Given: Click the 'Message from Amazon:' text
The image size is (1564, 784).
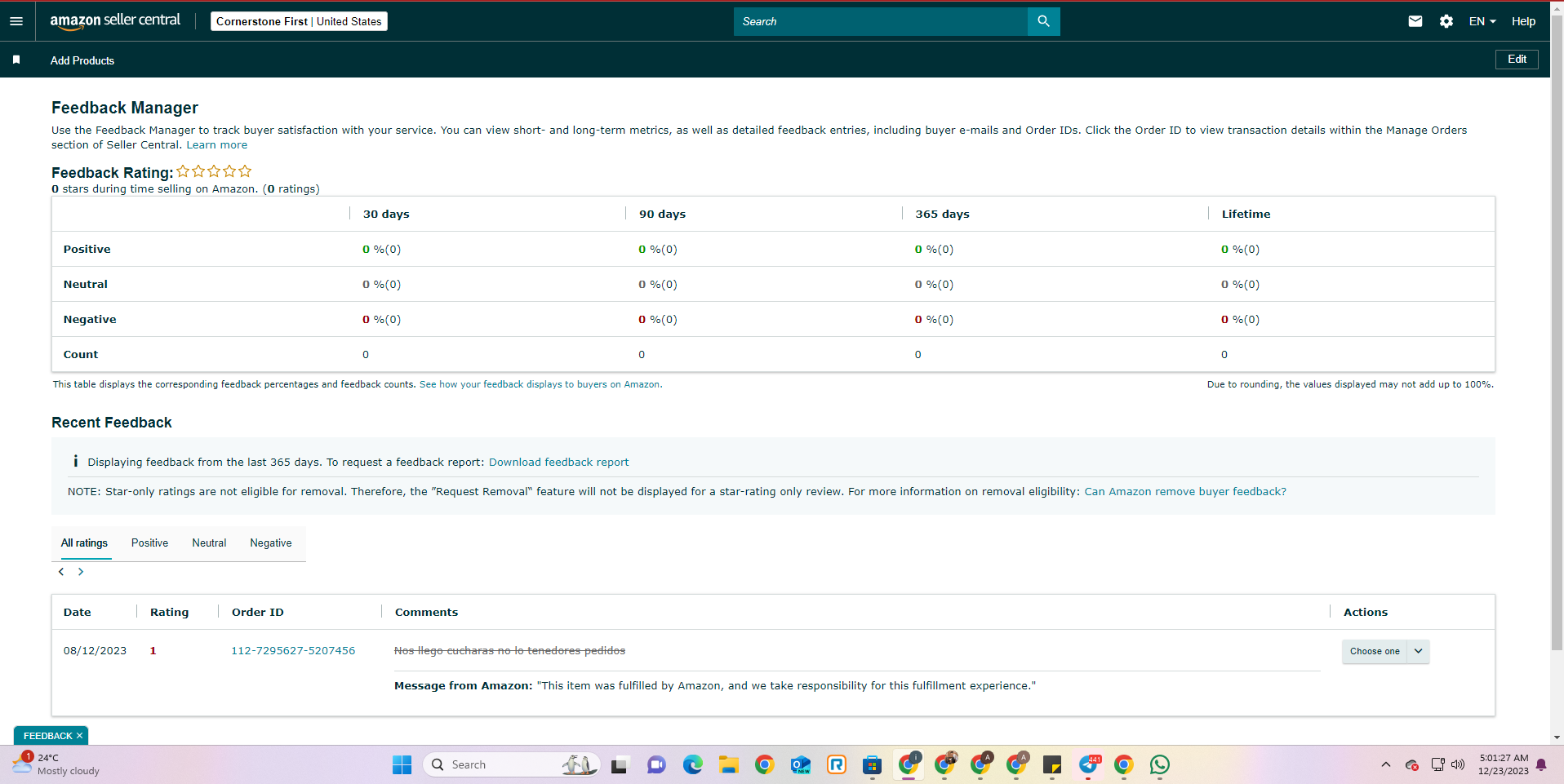Looking at the screenshot, I should click(x=463, y=686).
